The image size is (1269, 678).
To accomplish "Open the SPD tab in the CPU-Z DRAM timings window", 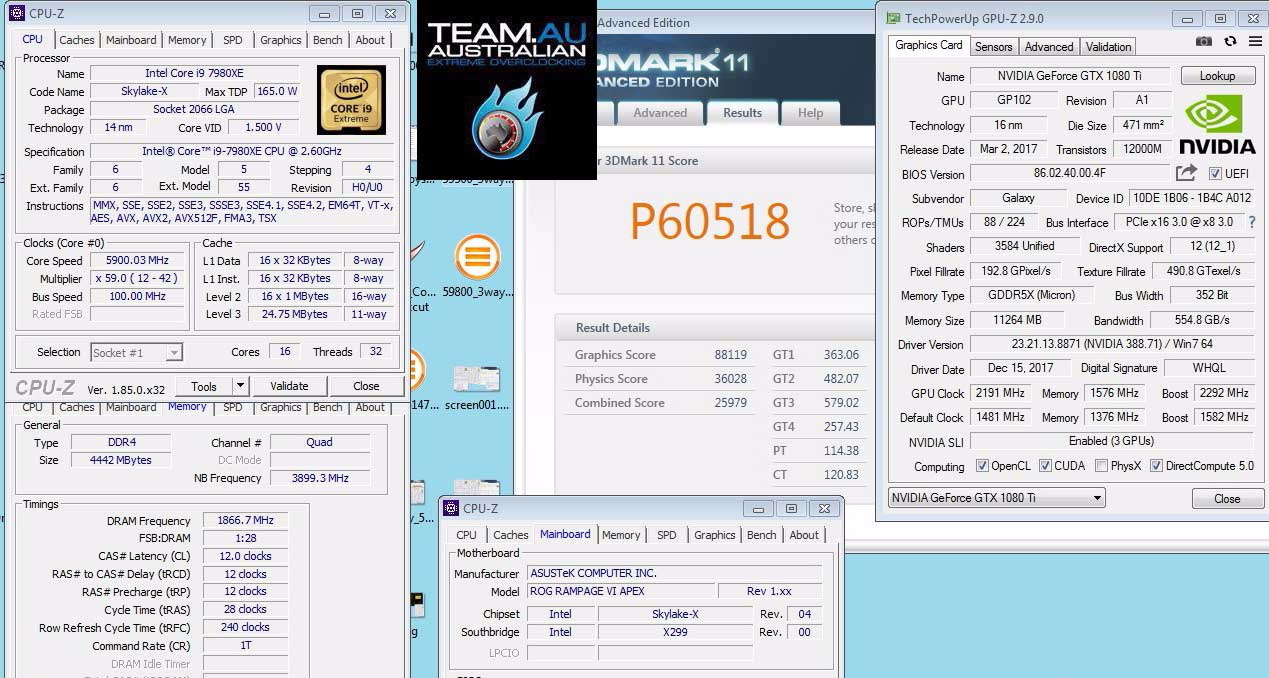I will click(x=233, y=407).
